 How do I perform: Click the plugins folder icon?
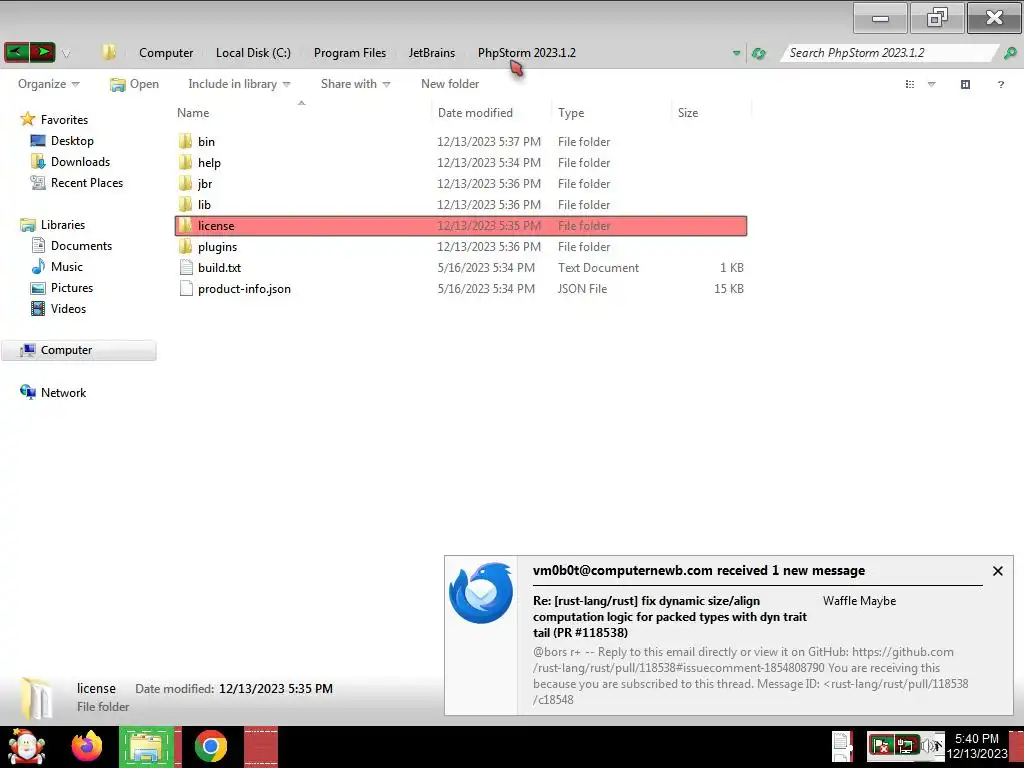point(186,246)
